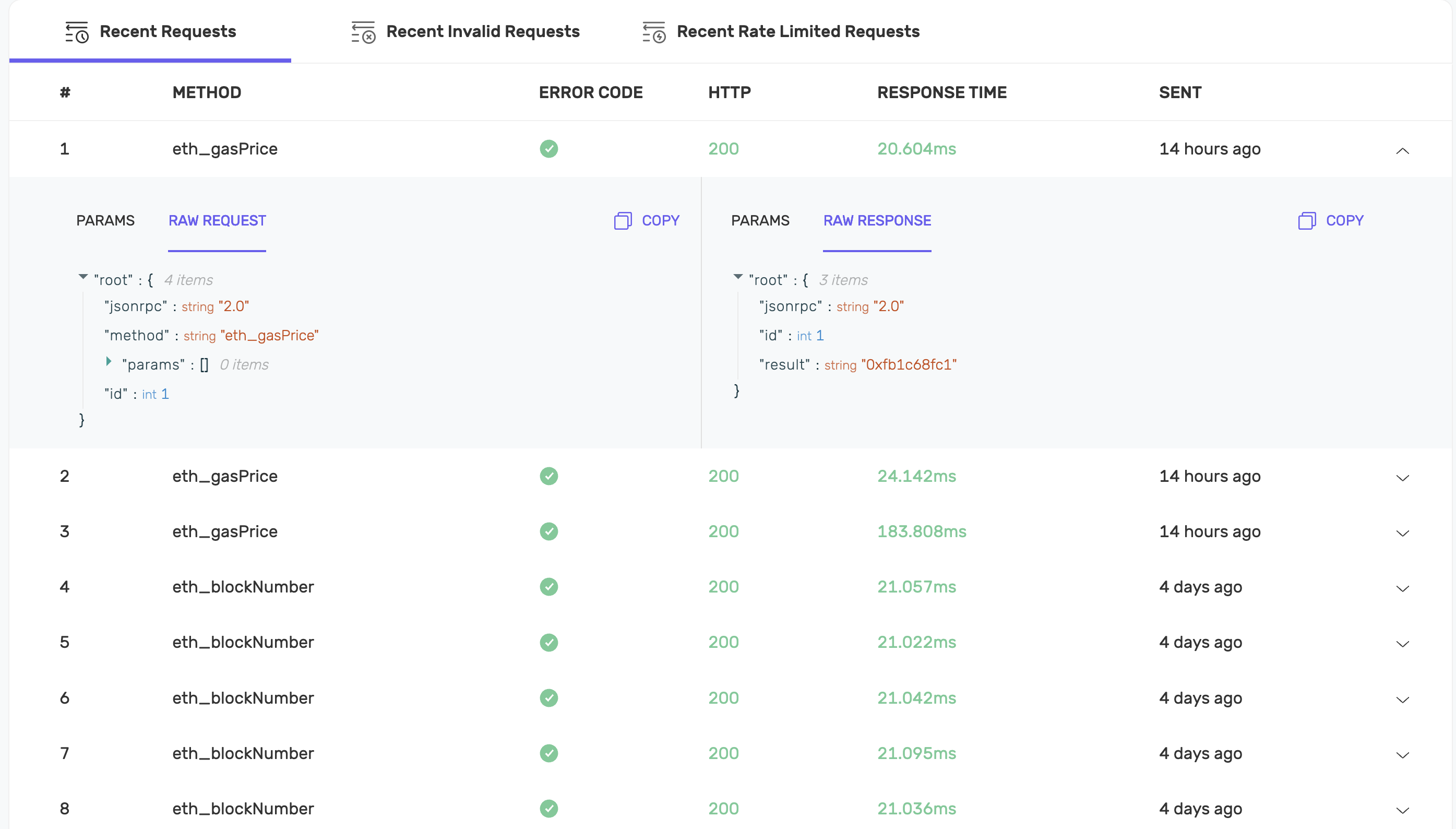Select the request PARAMS tab
Screen dimensions: 1456x829
coord(105,220)
